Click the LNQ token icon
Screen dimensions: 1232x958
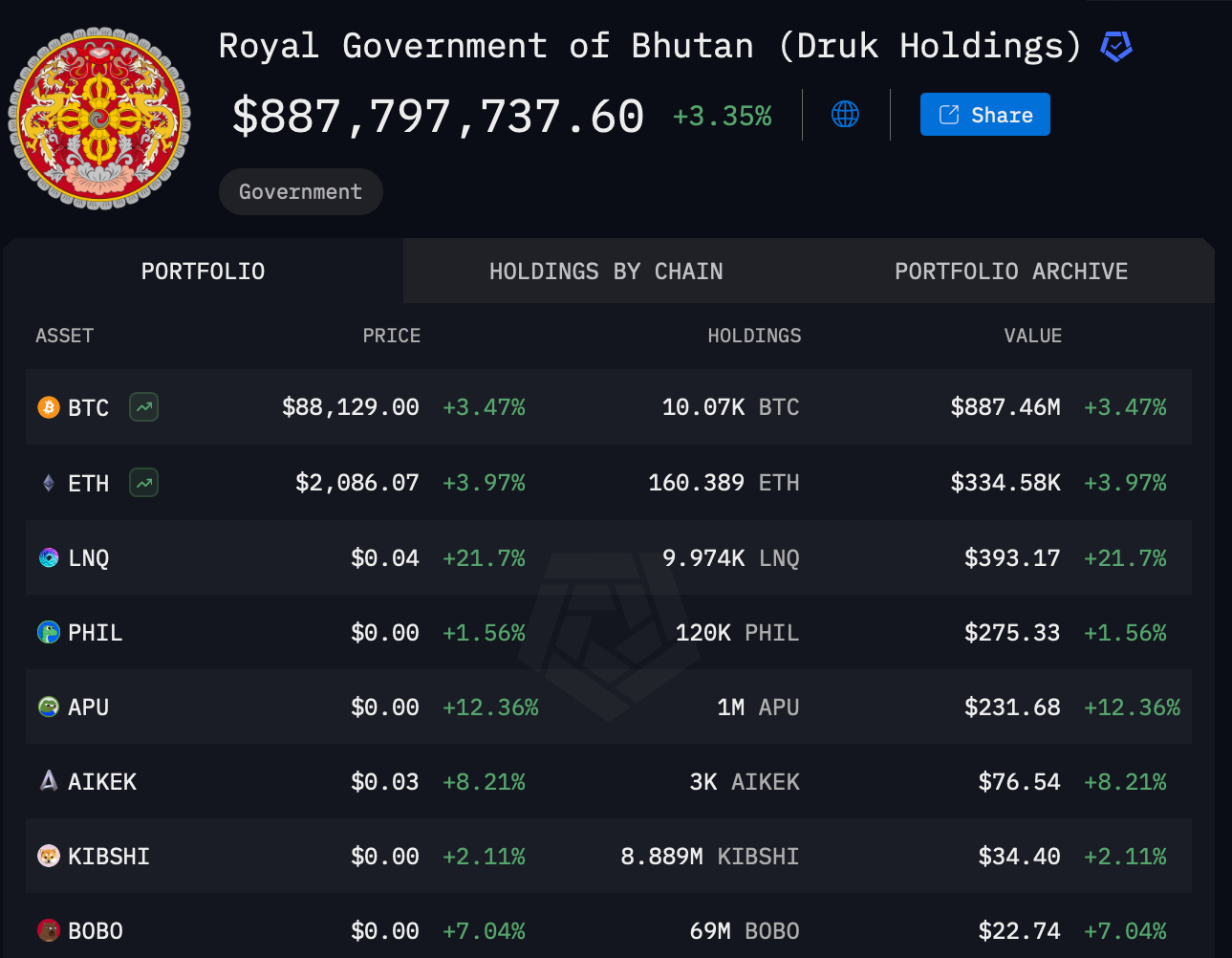pos(48,557)
